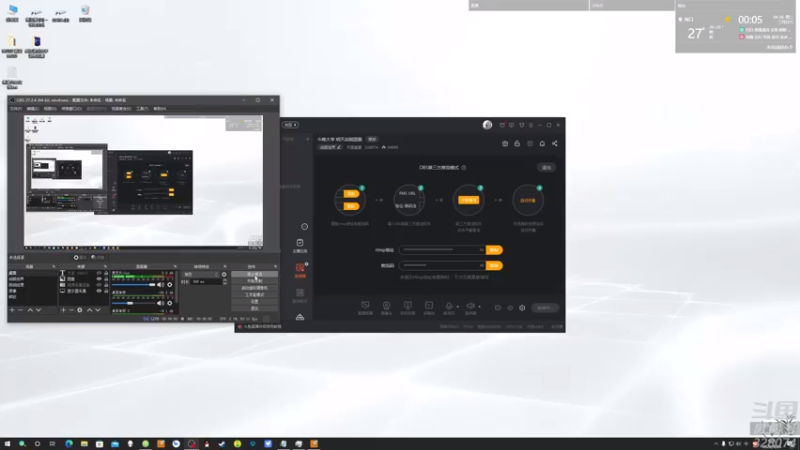Image resolution: width=800 pixels, height=450 pixels.
Task: Click stream key field in streaming app
Action: click(x=442, y=266)
